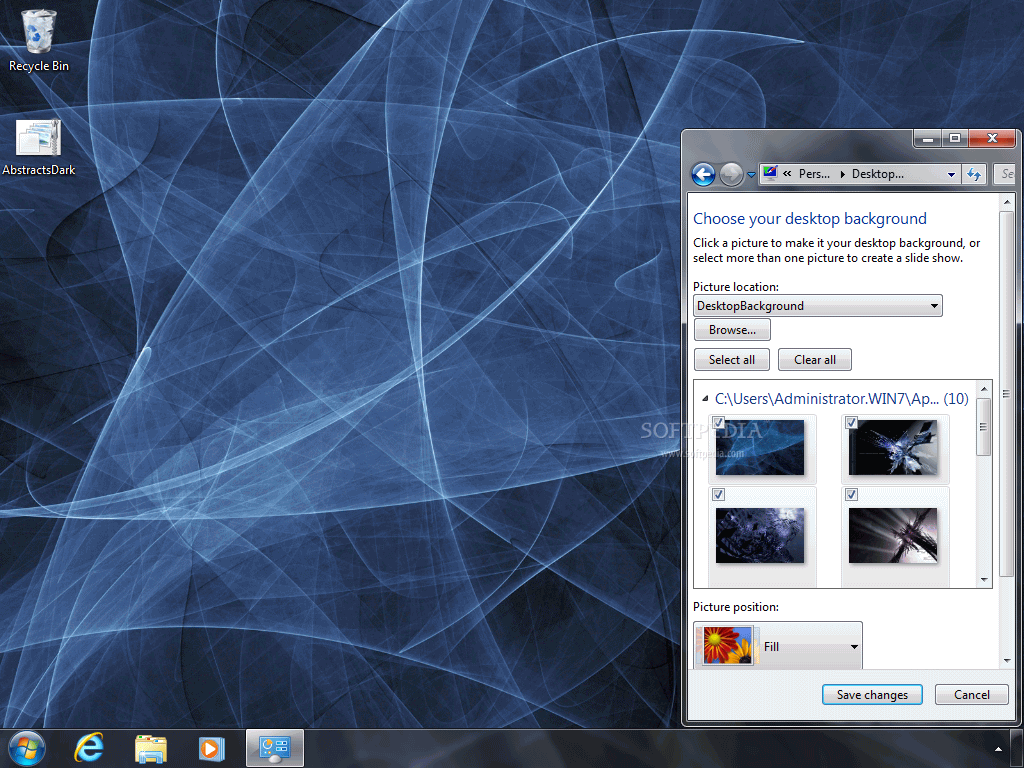1024x768 pixels.
Task: Refresh the address bar location
Action: [974, 174]
